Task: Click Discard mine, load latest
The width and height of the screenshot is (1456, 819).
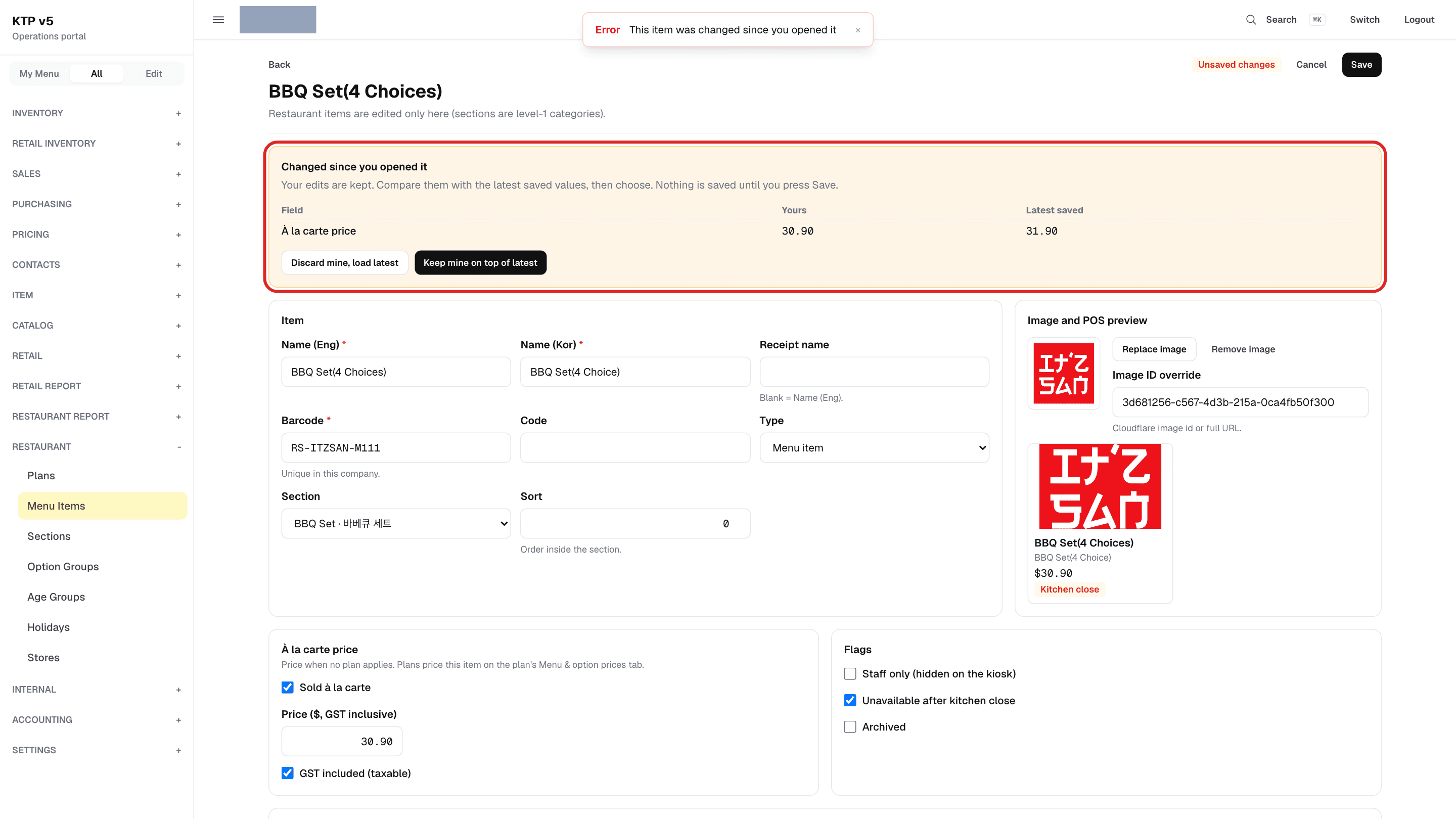Action: click(x=345, y=263)
